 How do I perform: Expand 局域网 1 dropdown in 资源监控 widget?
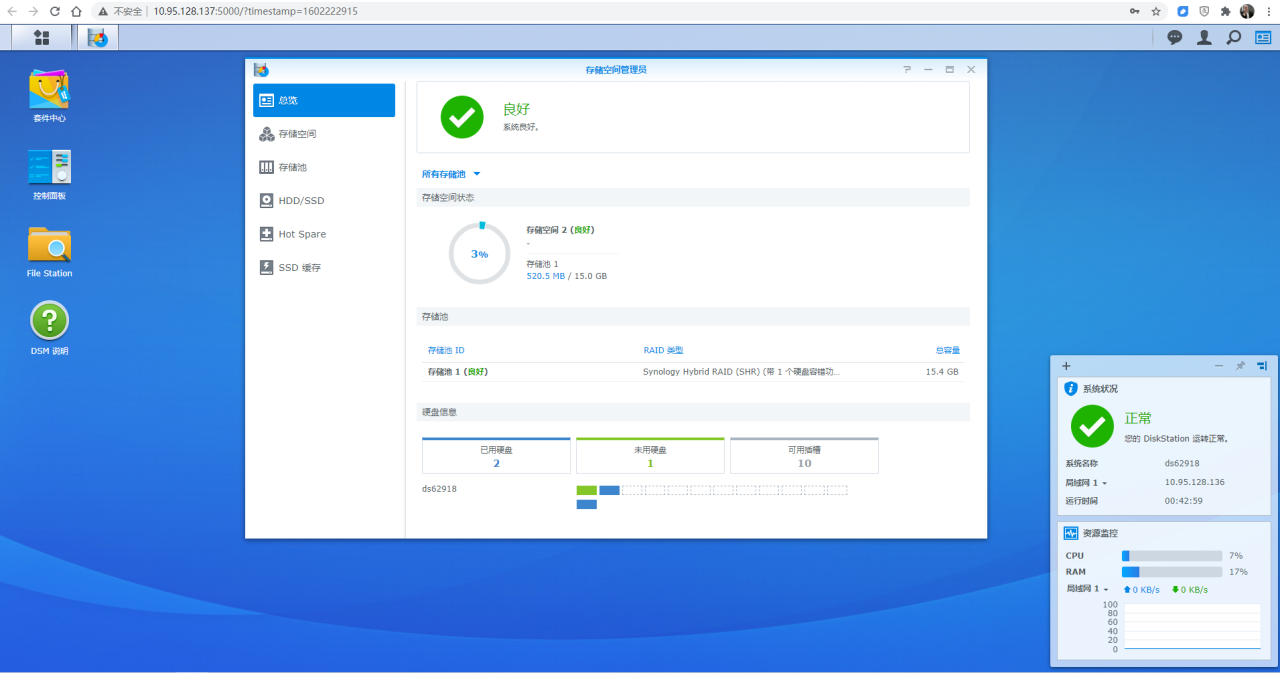coord(1087,589)
